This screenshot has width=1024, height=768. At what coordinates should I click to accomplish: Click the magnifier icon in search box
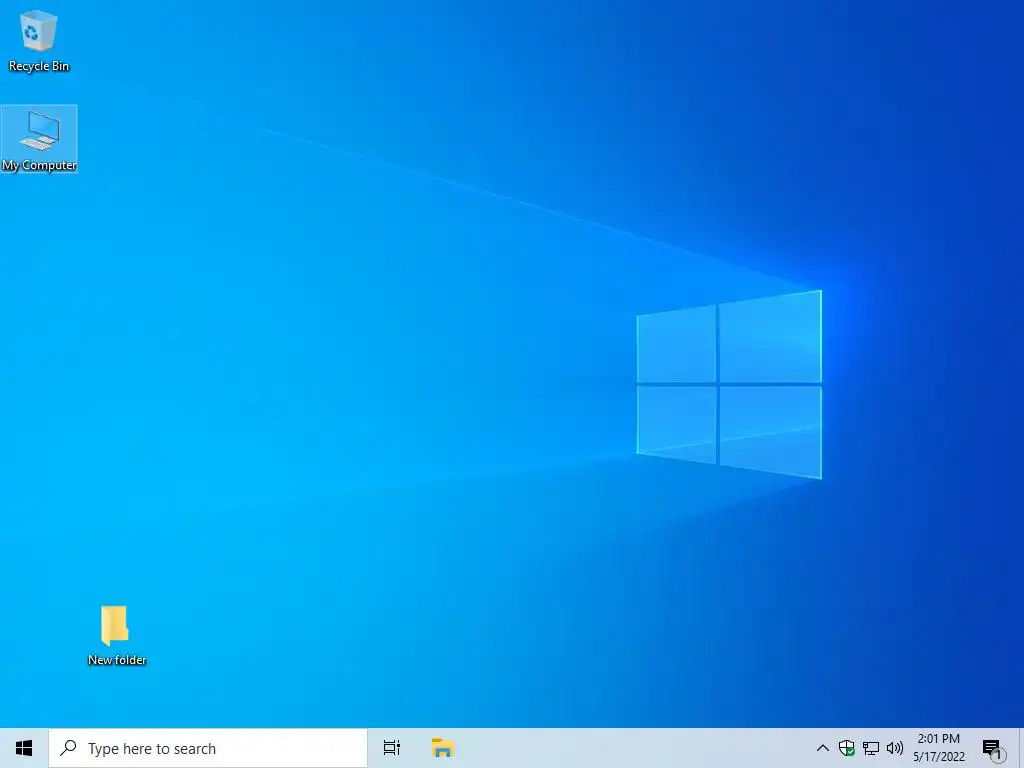point(68,748)
